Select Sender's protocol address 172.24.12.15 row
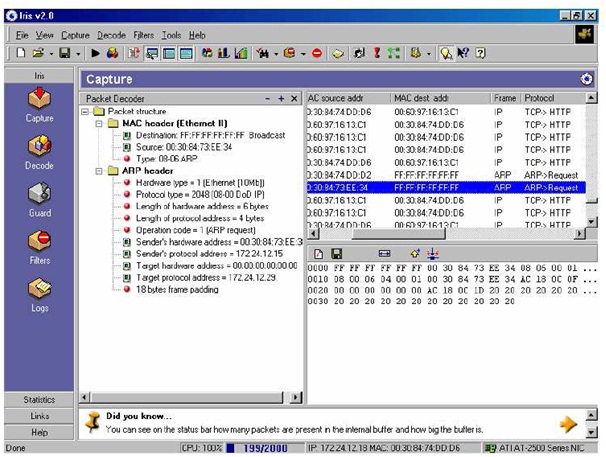This screenshot has width=606, height=457. (x=203, y=254)
